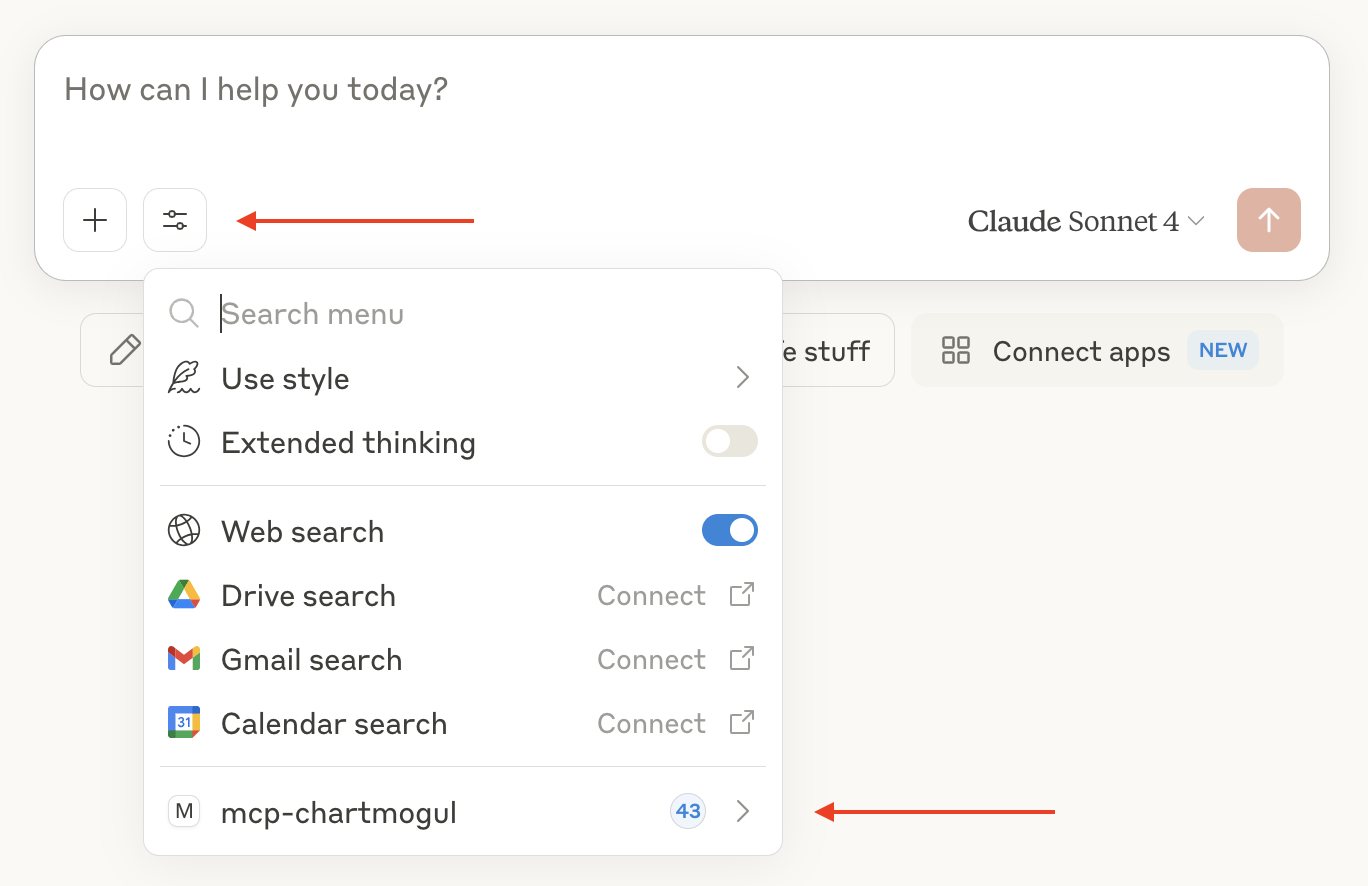Click the Google Drive icon
The image size is (1368, 886).
pyautogui.click(x=184, y=595)
